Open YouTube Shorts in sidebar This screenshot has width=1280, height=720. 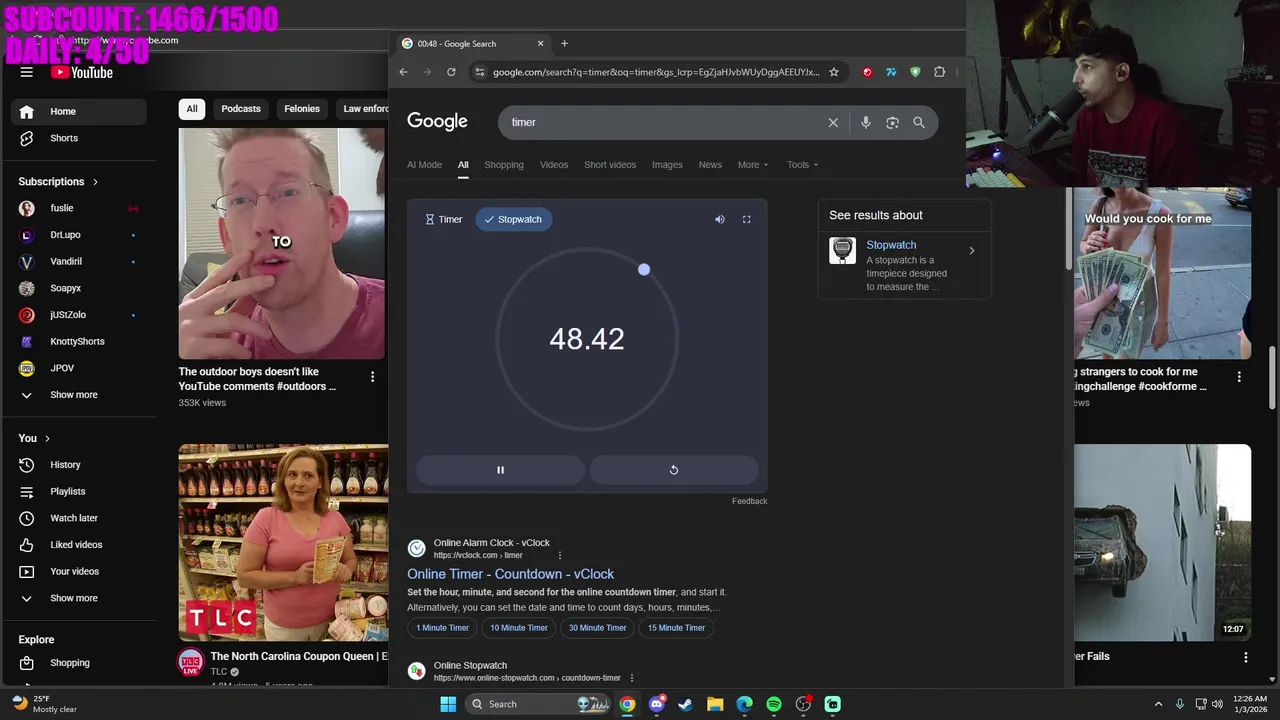pyautogui.click(x=78, y=138)
